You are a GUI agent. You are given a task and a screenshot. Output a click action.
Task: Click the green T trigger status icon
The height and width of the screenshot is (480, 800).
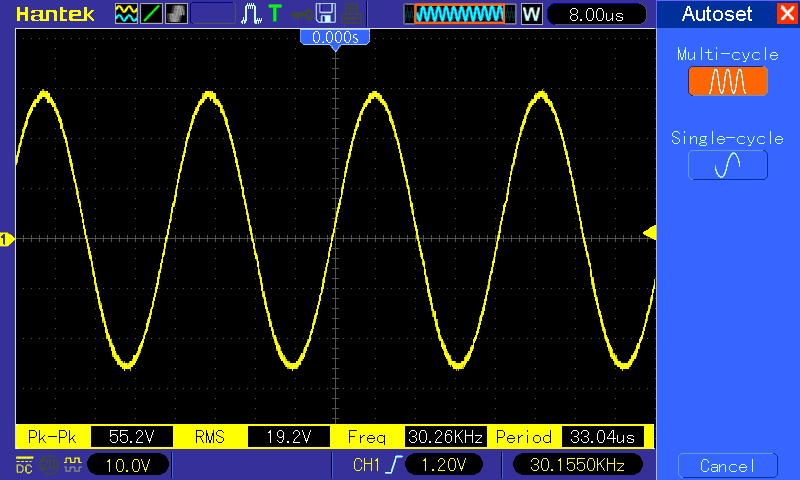click(275, 14)
